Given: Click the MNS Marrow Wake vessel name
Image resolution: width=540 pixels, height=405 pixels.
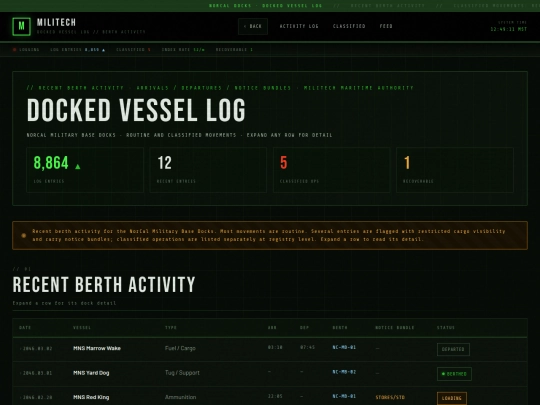Looking at the screenshot, I should 97,348.
